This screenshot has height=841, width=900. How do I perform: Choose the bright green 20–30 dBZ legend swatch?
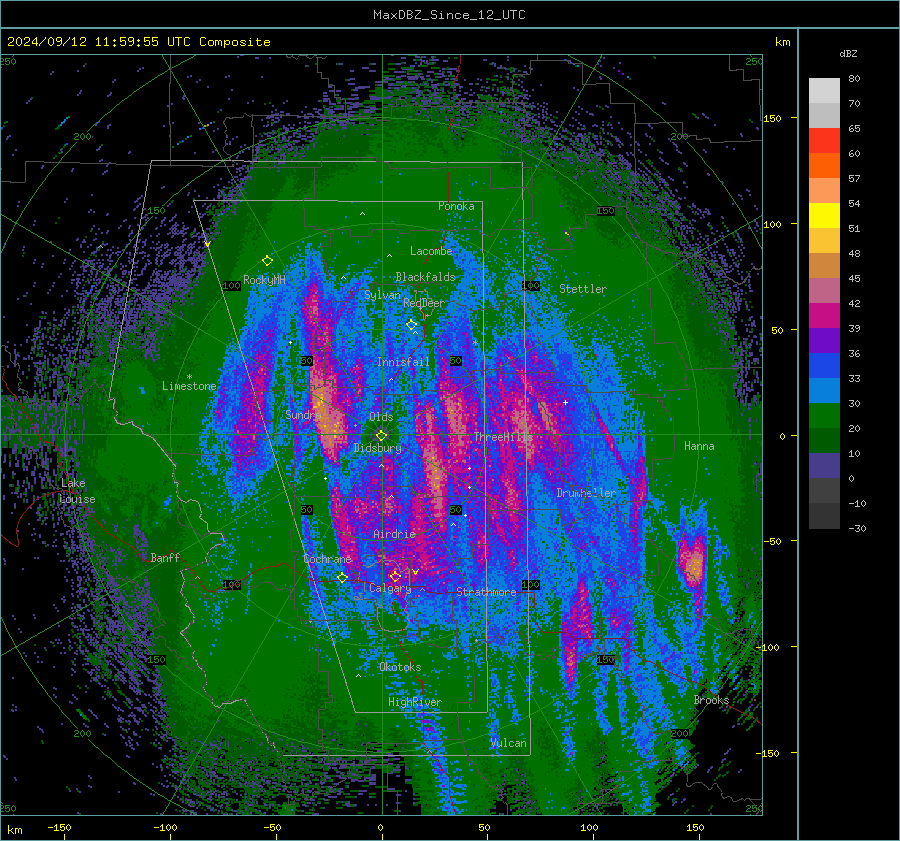tap(824, 416)
